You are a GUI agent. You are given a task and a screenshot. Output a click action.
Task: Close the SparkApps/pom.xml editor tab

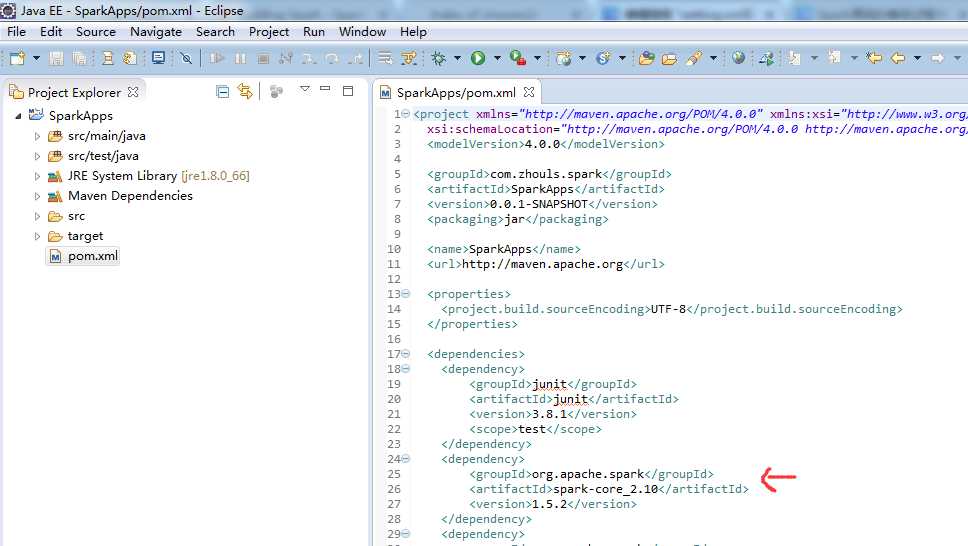pyautogui.click(x=529, y=92)
